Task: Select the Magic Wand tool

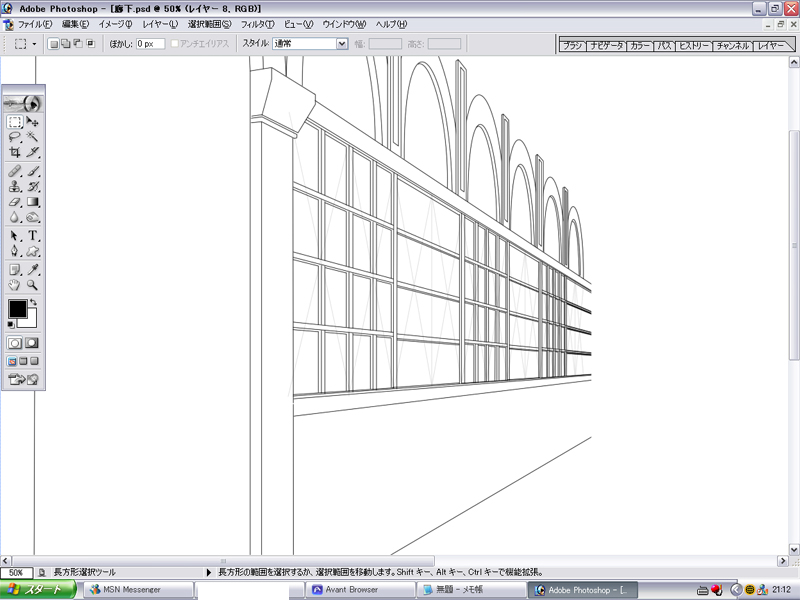Action: click(32, 137)
